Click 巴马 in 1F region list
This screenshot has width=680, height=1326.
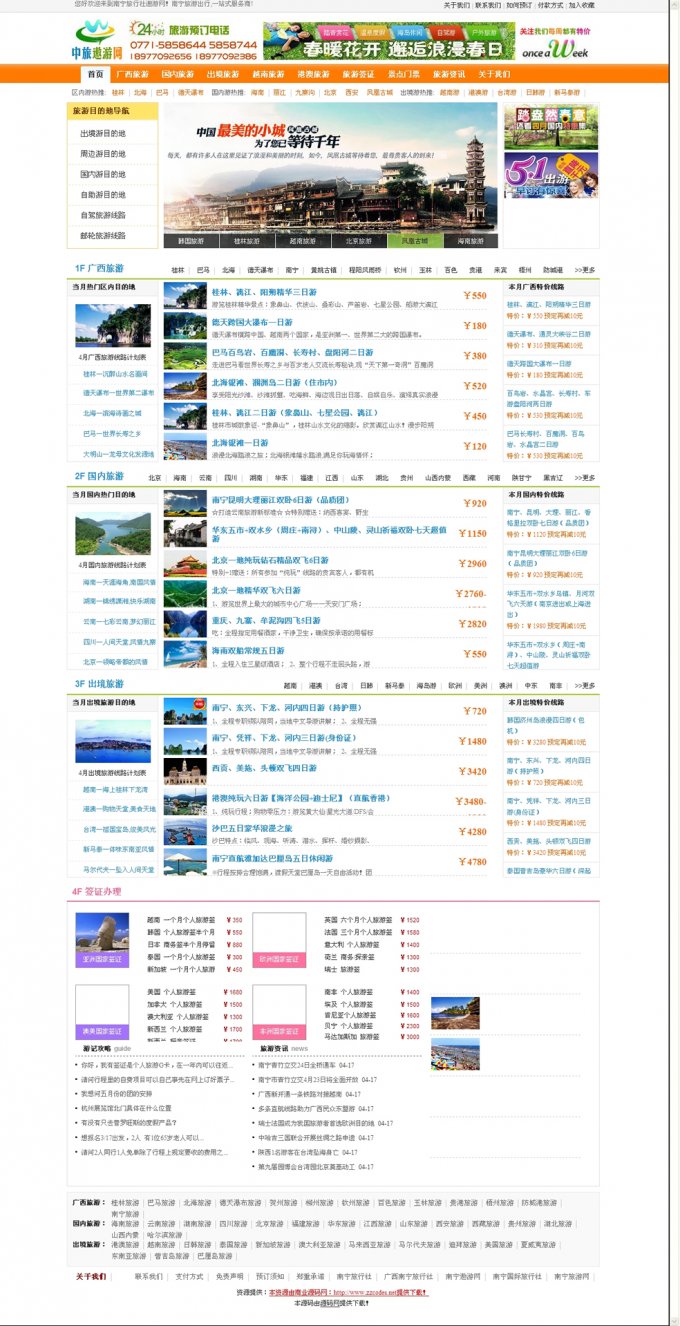tap(204, 270)
